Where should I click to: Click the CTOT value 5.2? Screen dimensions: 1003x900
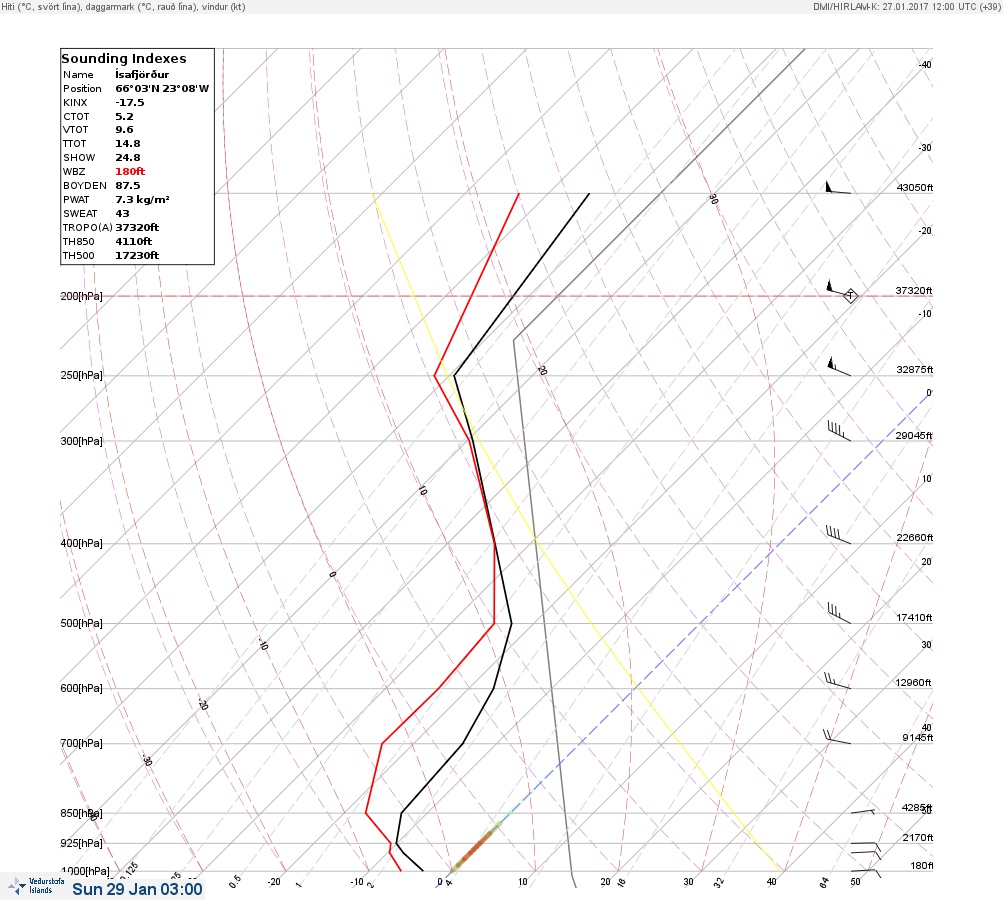(x=124, y=116)
